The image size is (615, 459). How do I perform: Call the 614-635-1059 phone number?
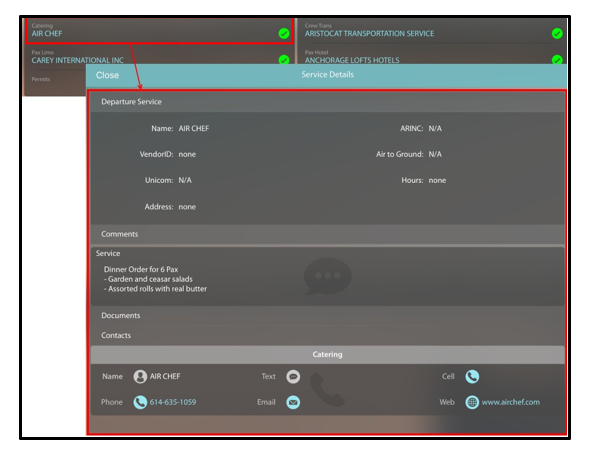tap(173, 402)
